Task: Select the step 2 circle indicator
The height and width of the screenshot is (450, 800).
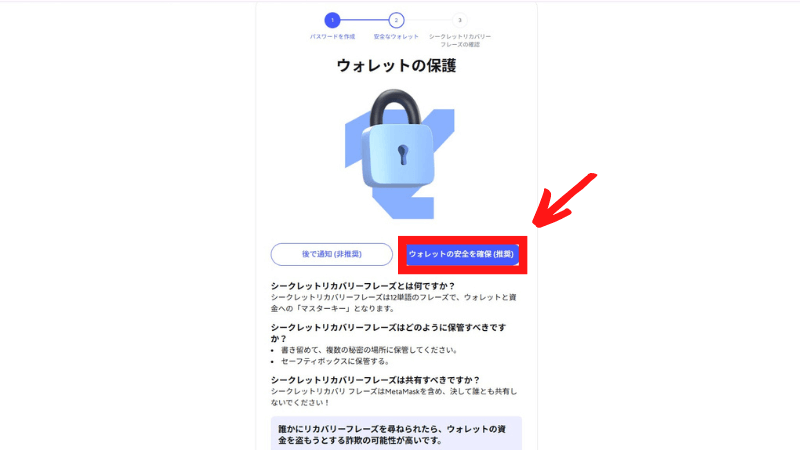Action: coord(396,20)
